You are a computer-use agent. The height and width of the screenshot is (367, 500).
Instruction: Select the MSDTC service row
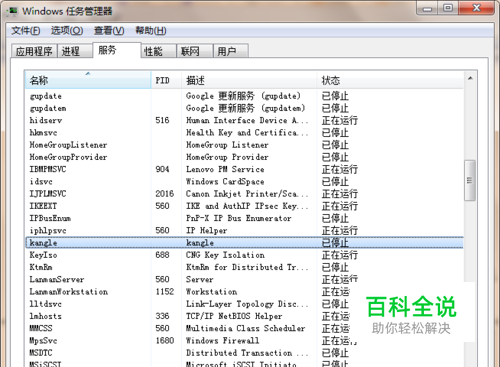click(x=244, y=353)
